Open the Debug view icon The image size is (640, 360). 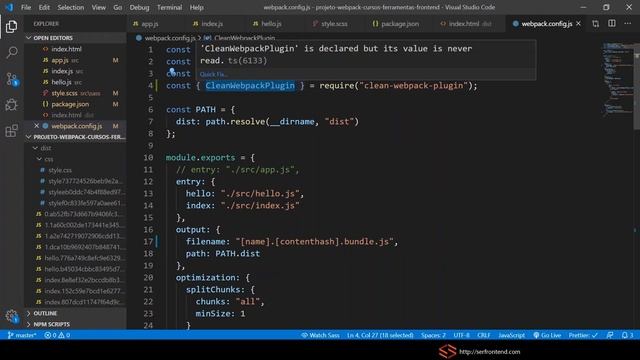[11, 105]
